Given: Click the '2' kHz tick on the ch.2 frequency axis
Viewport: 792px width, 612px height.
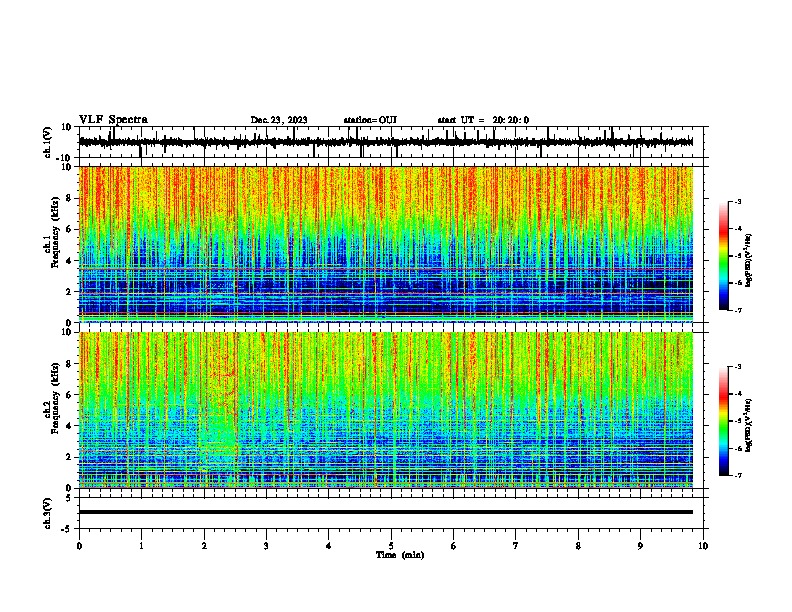Looking at the screenshot, I should tap(69, 457).
